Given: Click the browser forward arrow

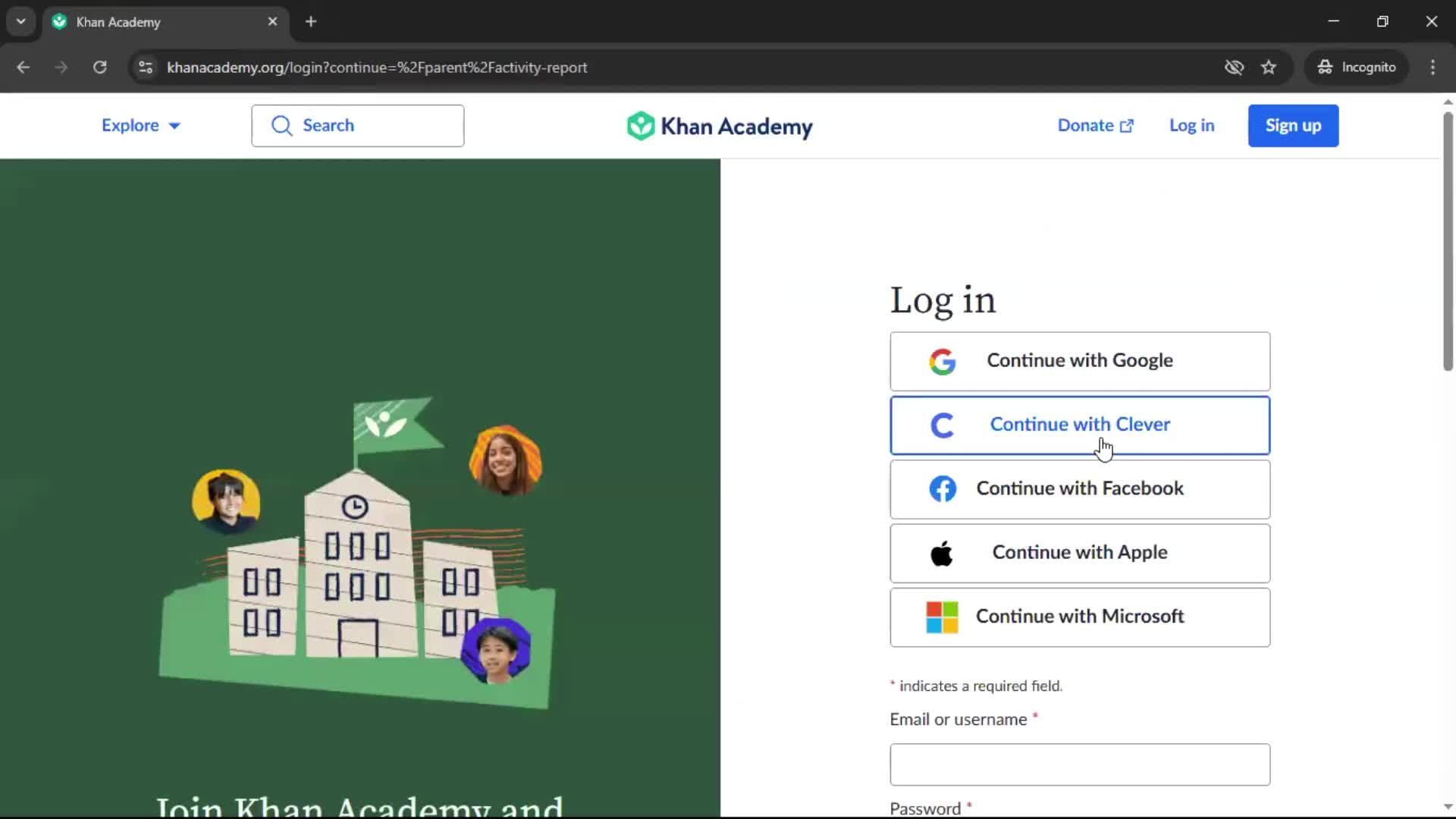Looking at the screenshot, I should click(61, 67).
